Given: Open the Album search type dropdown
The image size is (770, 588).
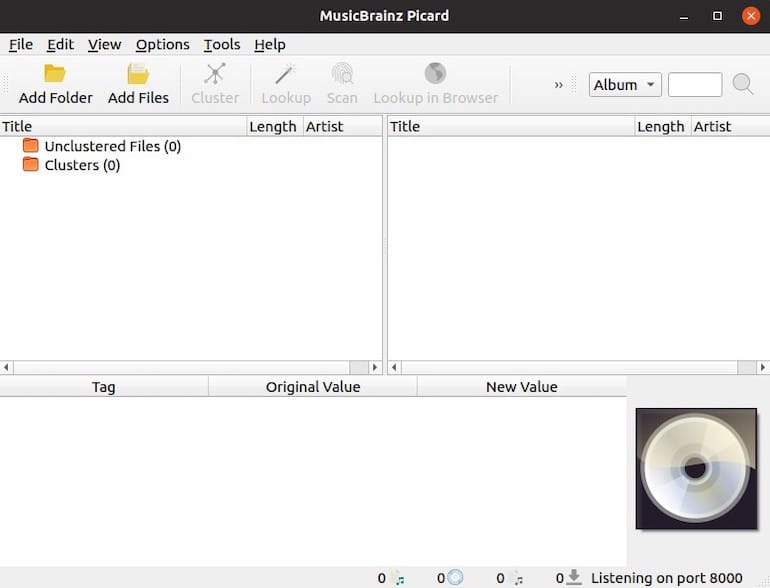Looking at the screenshot, I should 625,84.
